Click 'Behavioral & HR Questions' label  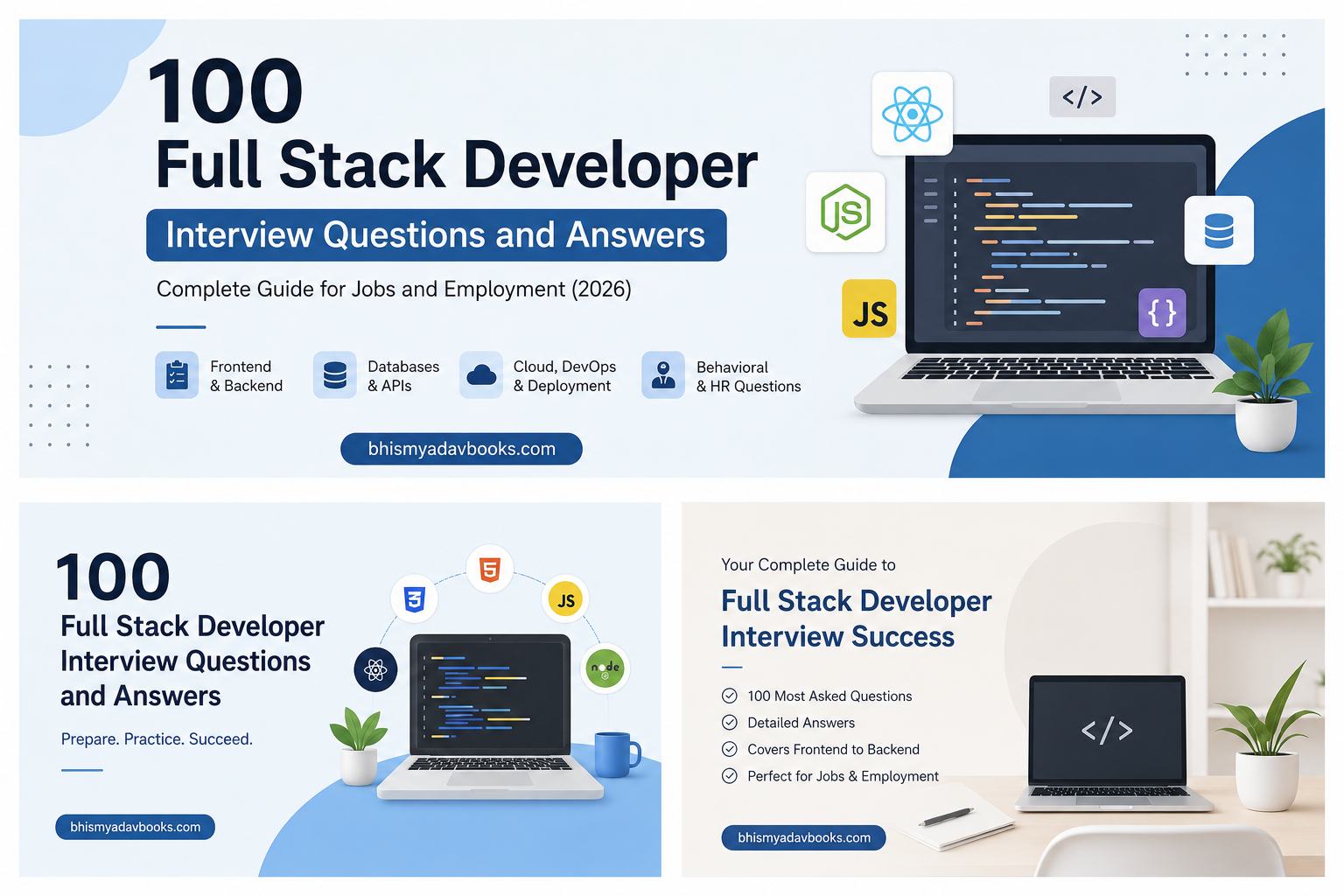[x=748, y=377]
